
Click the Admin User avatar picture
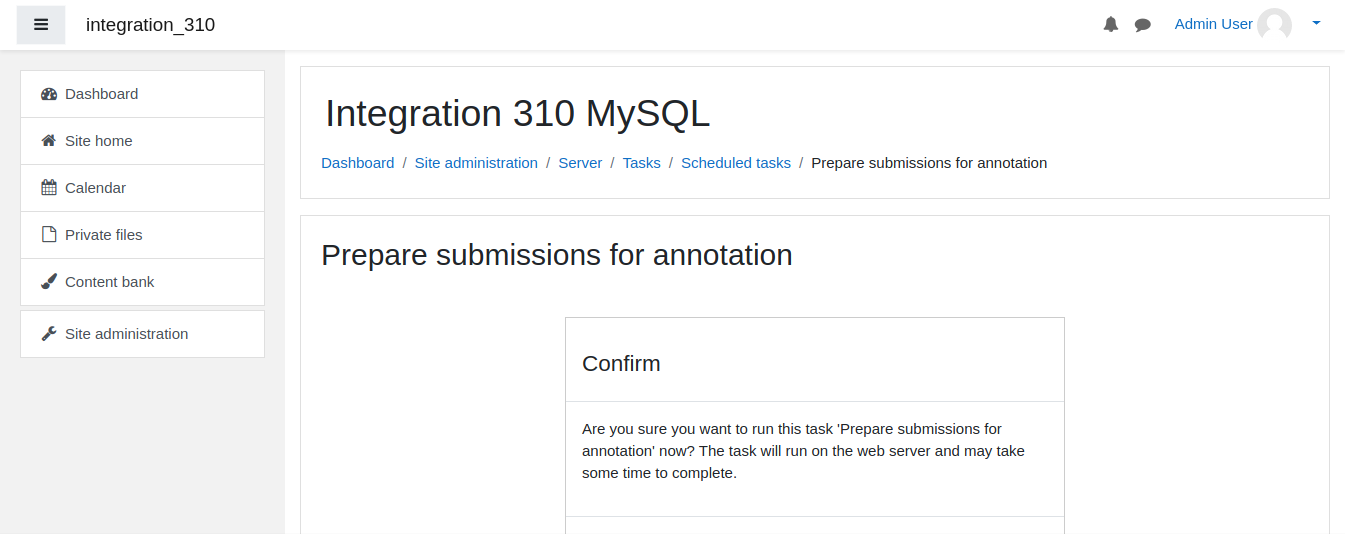coord(1275,25)
